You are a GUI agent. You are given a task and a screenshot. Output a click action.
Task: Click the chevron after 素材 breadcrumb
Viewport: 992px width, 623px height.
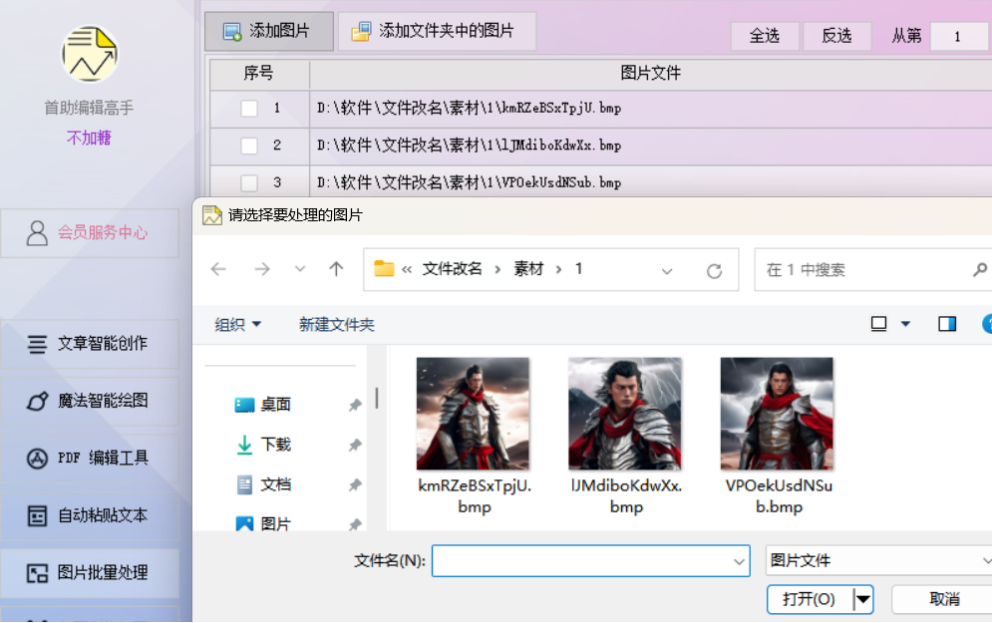559,269
